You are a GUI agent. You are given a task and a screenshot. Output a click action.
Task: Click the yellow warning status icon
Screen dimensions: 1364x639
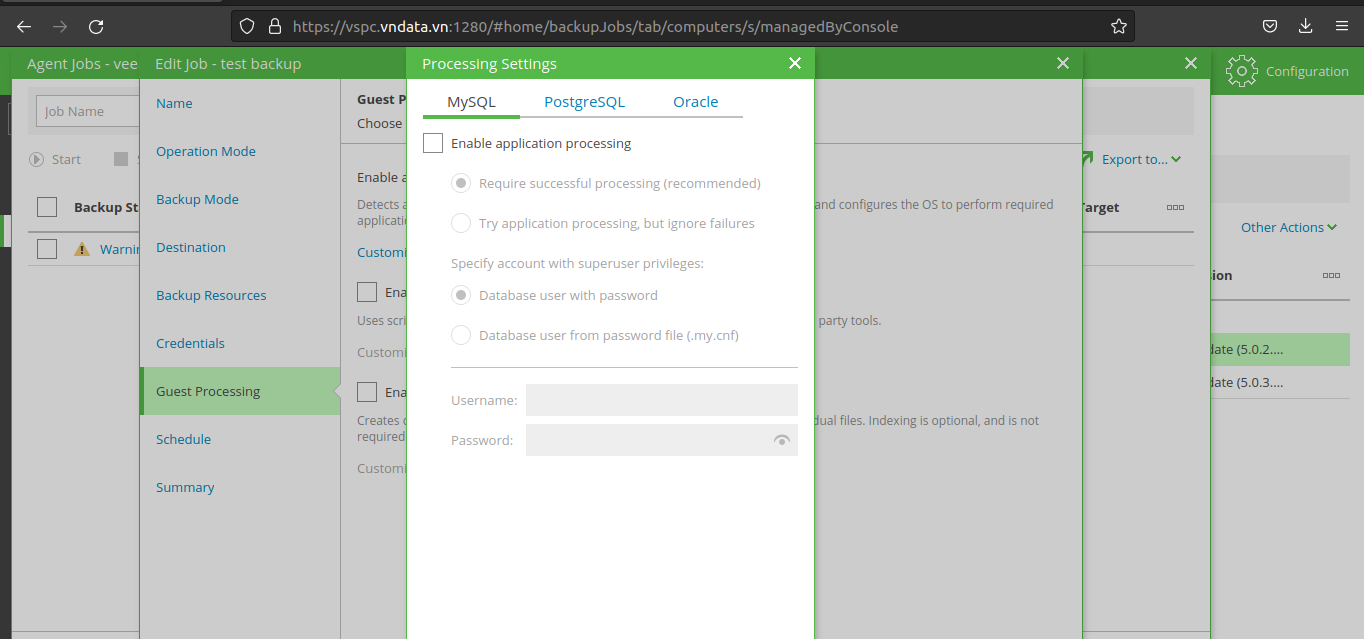tap(82, 249)
